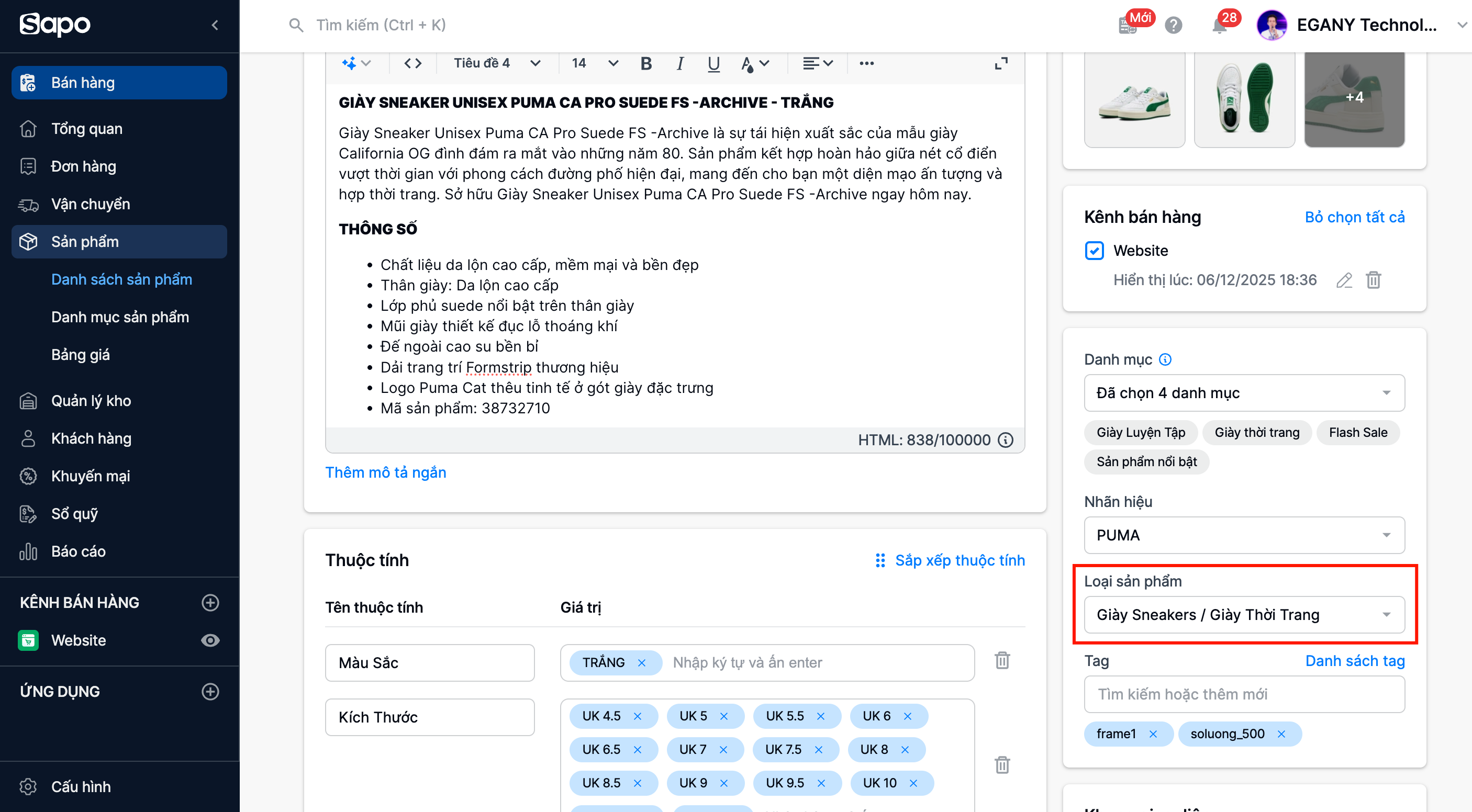Toggle Website channel visibility eye icon
Screen dimensions: 1472x812
click(210, 640)
